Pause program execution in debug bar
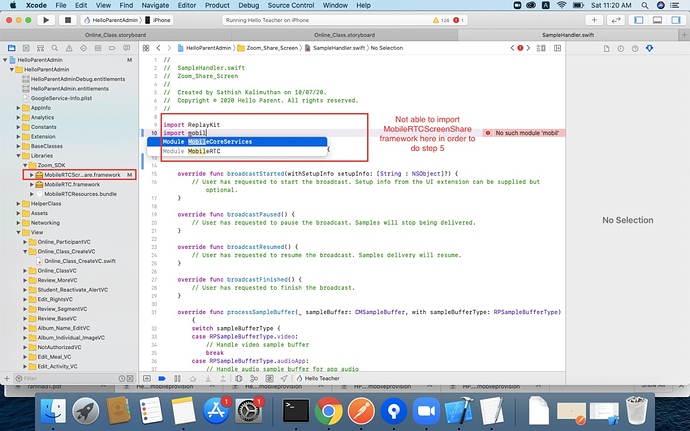This screenshot has height=431, width=690. point(177,378)
